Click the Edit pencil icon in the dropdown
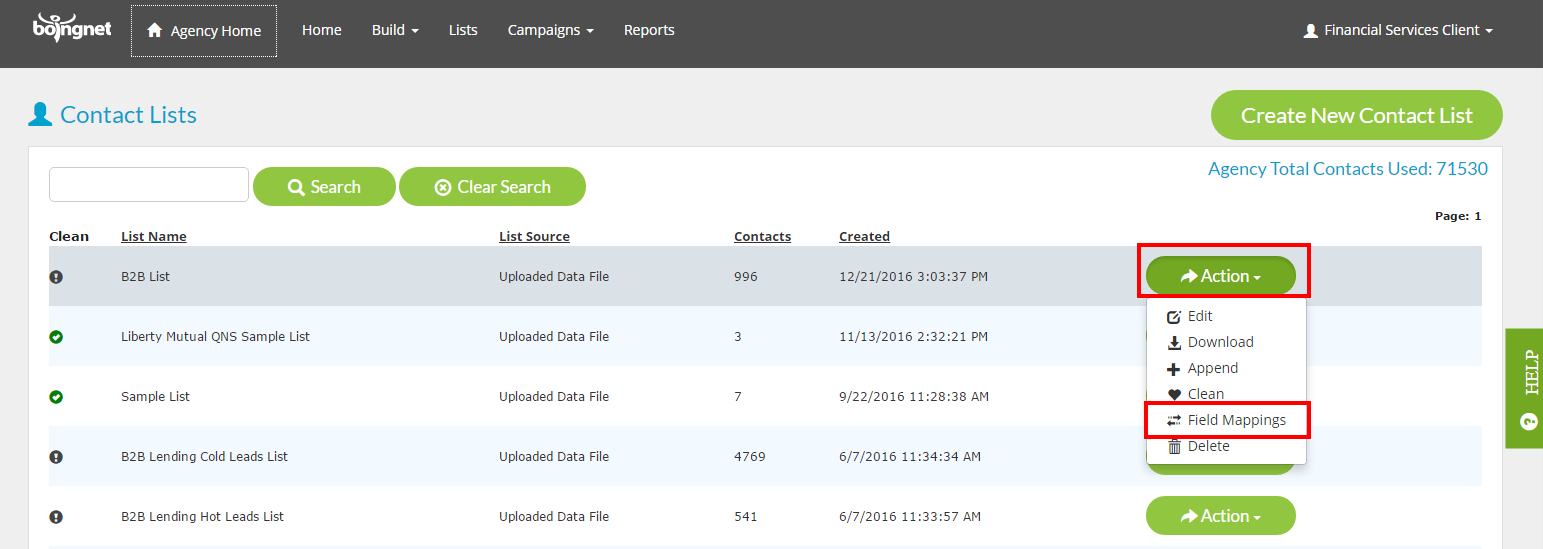Image resolution: width=1543 pixels, height=549 pixels. [x=1174, y=316]
